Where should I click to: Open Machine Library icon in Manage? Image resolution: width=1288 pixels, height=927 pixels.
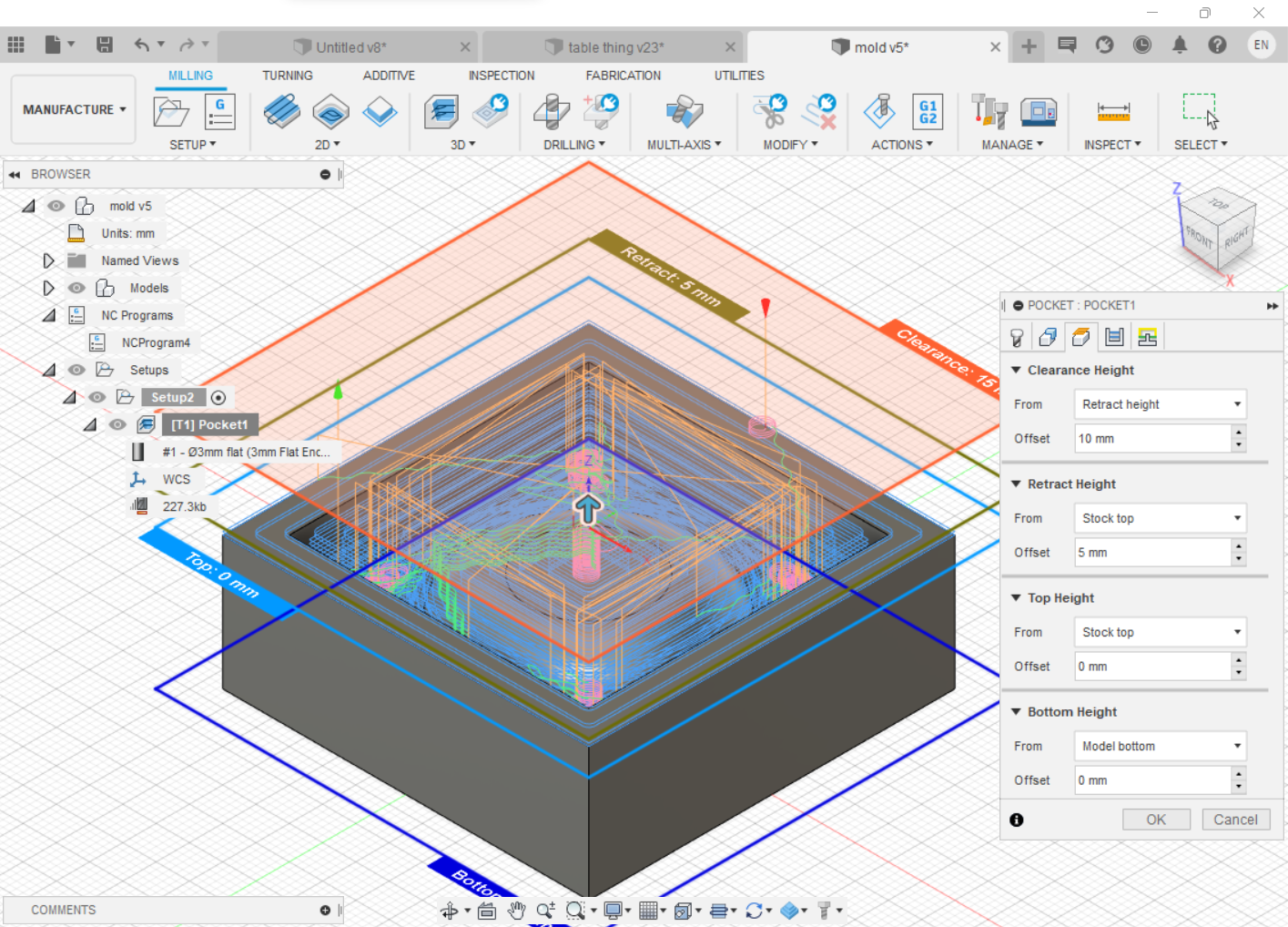(1039, 112)
